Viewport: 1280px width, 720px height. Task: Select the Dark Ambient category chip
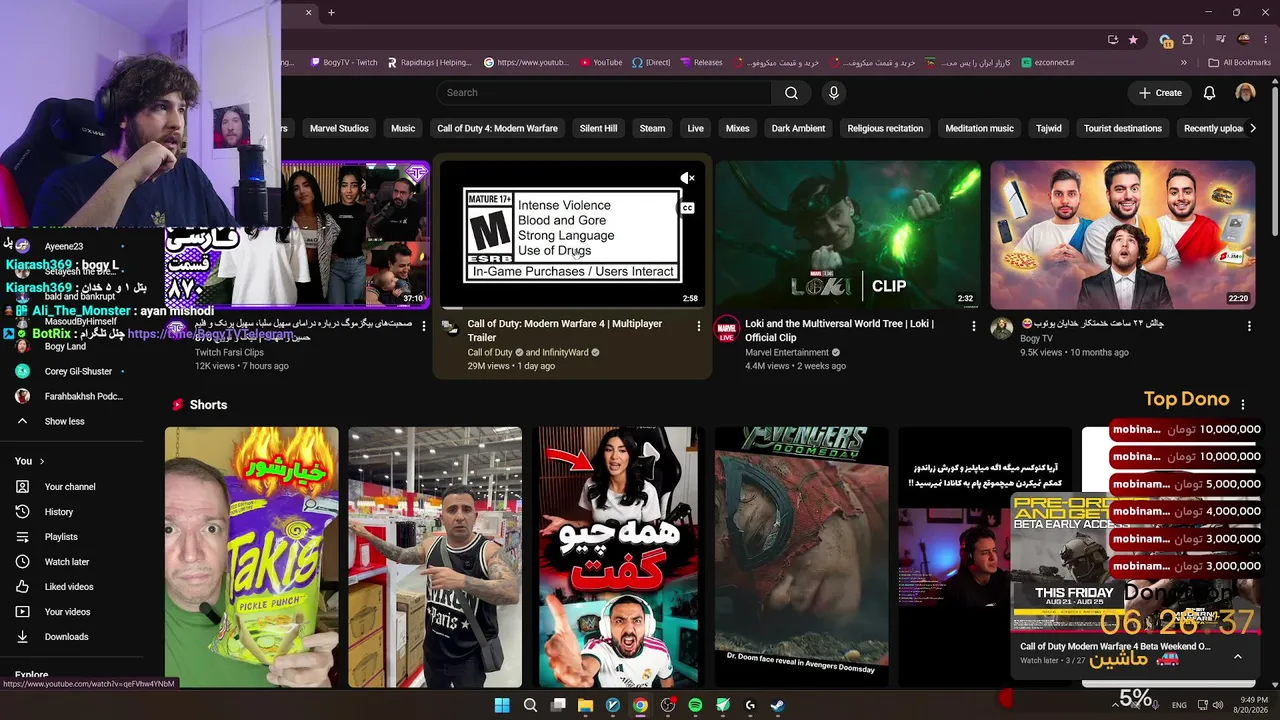[798, 128]
